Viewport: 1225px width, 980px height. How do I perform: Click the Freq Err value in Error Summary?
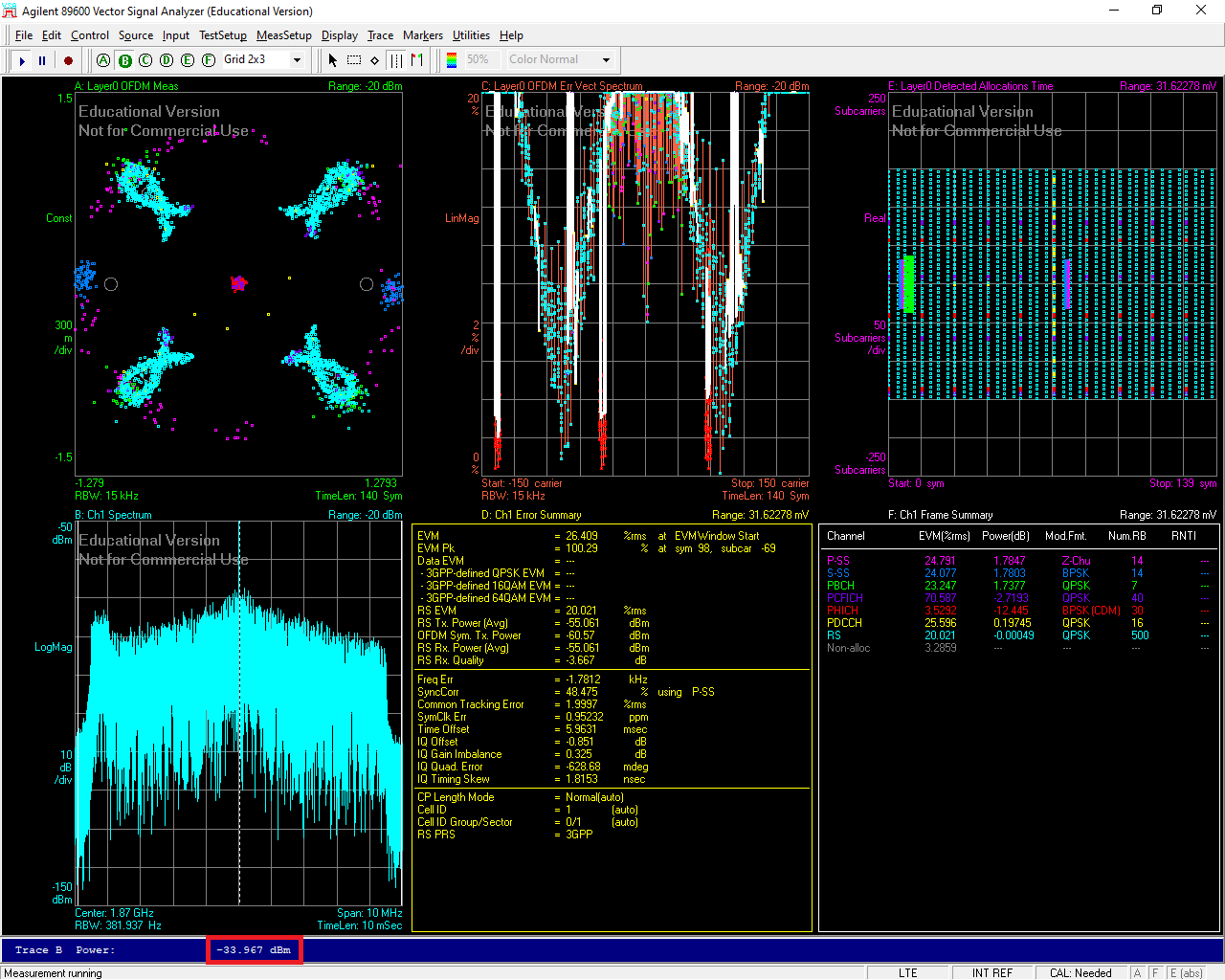[x=583, y=679]
